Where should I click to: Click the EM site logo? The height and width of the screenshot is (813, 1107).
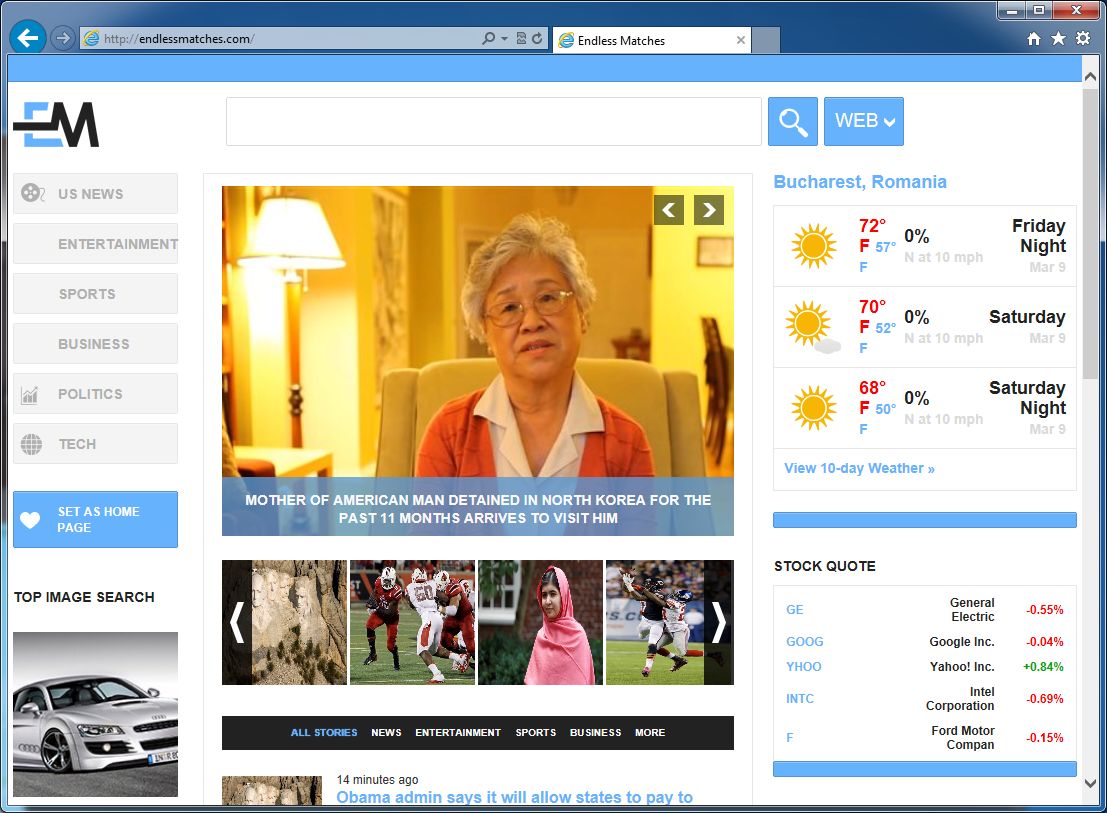[56, 125]
